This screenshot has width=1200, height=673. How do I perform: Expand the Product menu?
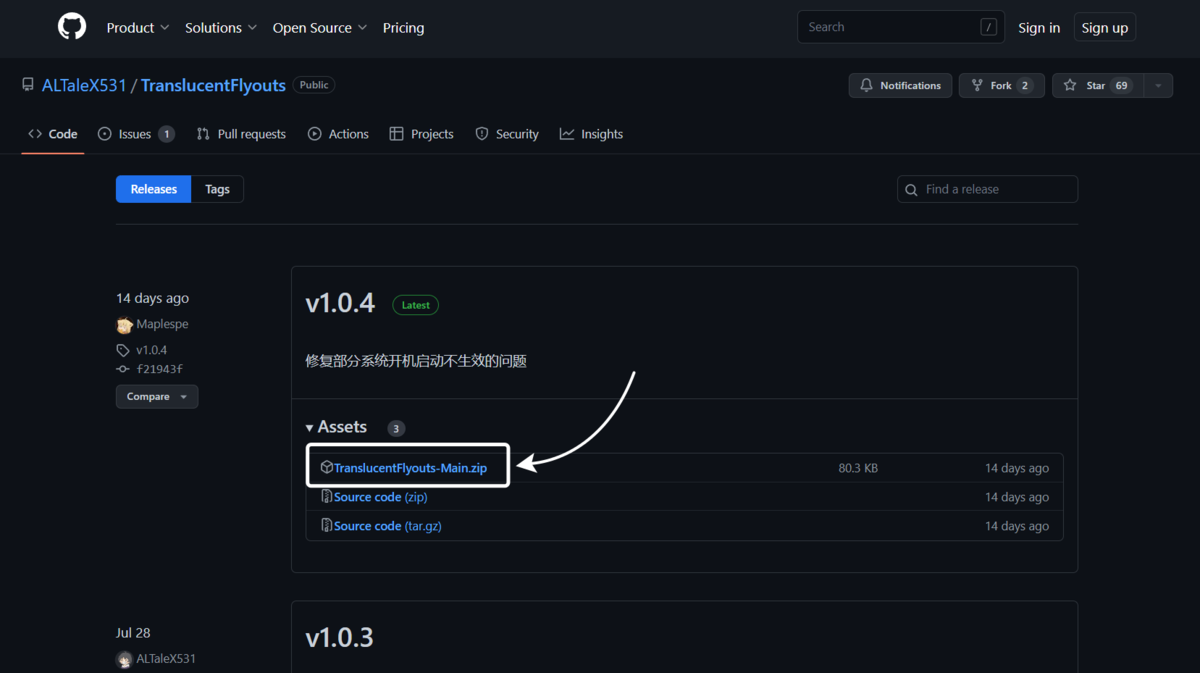(x=138, y=28)
